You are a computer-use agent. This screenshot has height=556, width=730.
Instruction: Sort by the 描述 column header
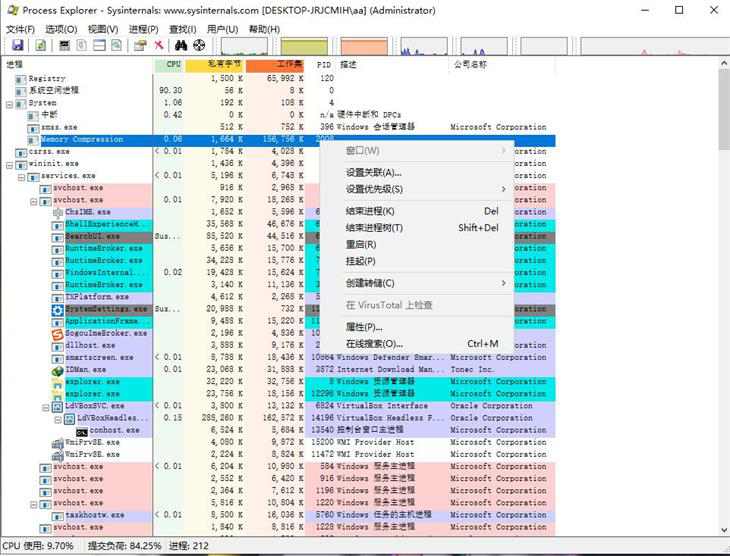[x=392, y=65]
